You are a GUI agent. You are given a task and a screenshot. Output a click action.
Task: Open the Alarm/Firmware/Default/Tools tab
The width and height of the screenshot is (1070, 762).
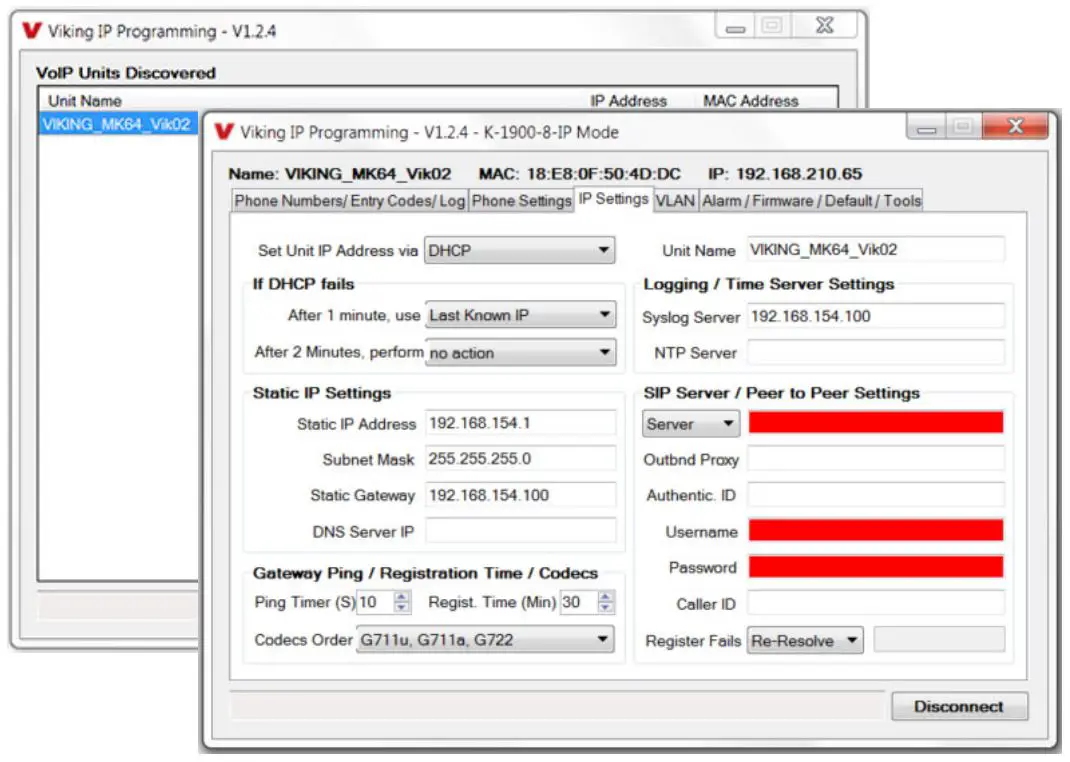(813, 199)
